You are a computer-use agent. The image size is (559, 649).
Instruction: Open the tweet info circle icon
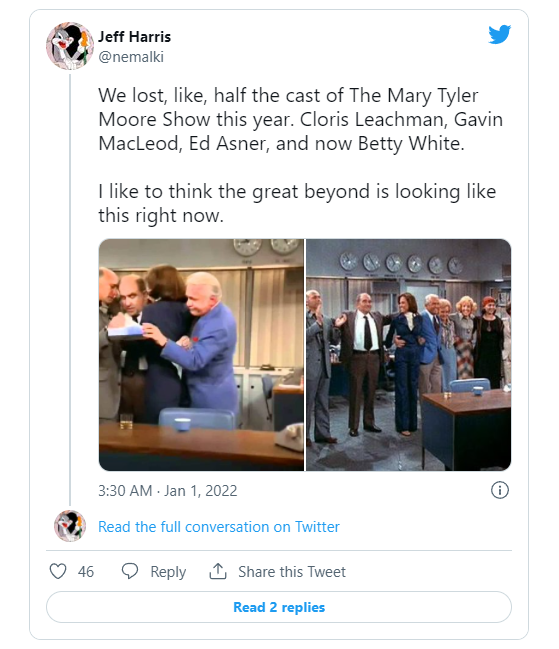(500, 490)
